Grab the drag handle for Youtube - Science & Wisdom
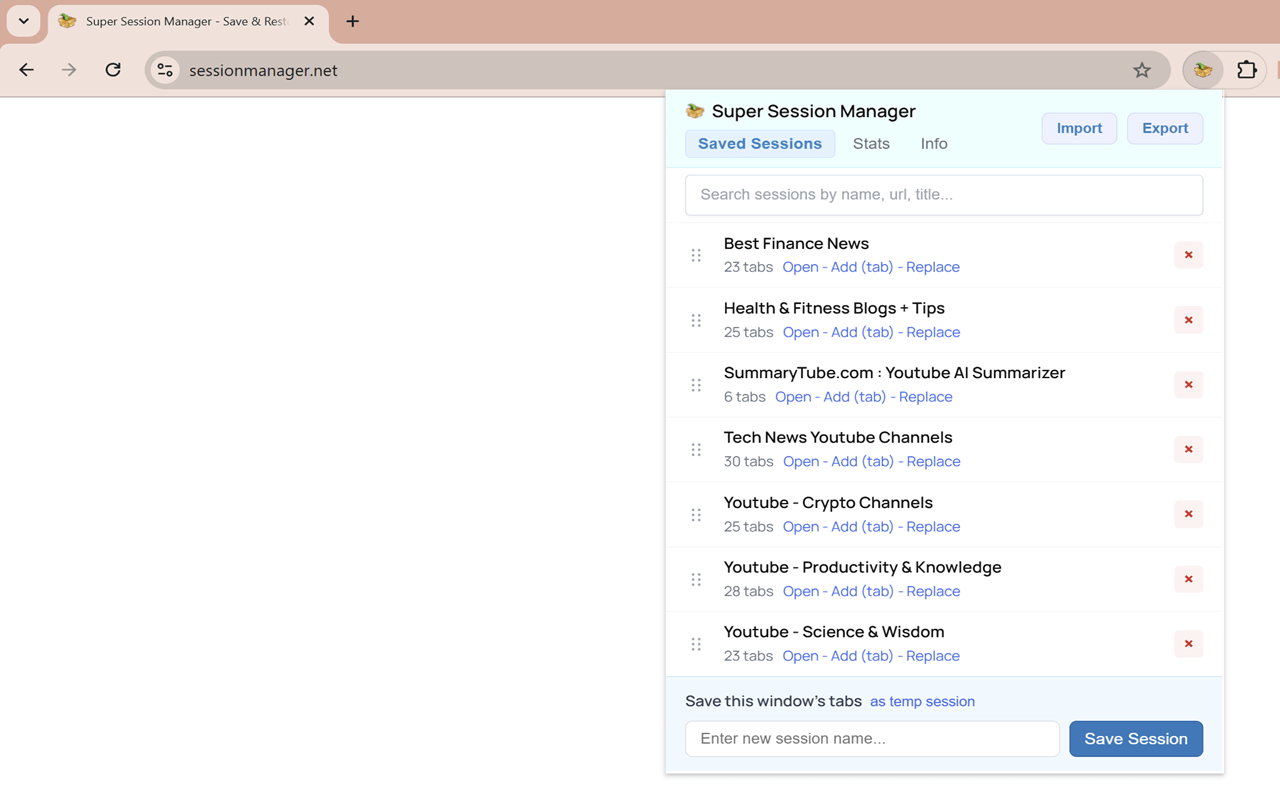Viewport: 1280px width, 800px height. point(696,644)
